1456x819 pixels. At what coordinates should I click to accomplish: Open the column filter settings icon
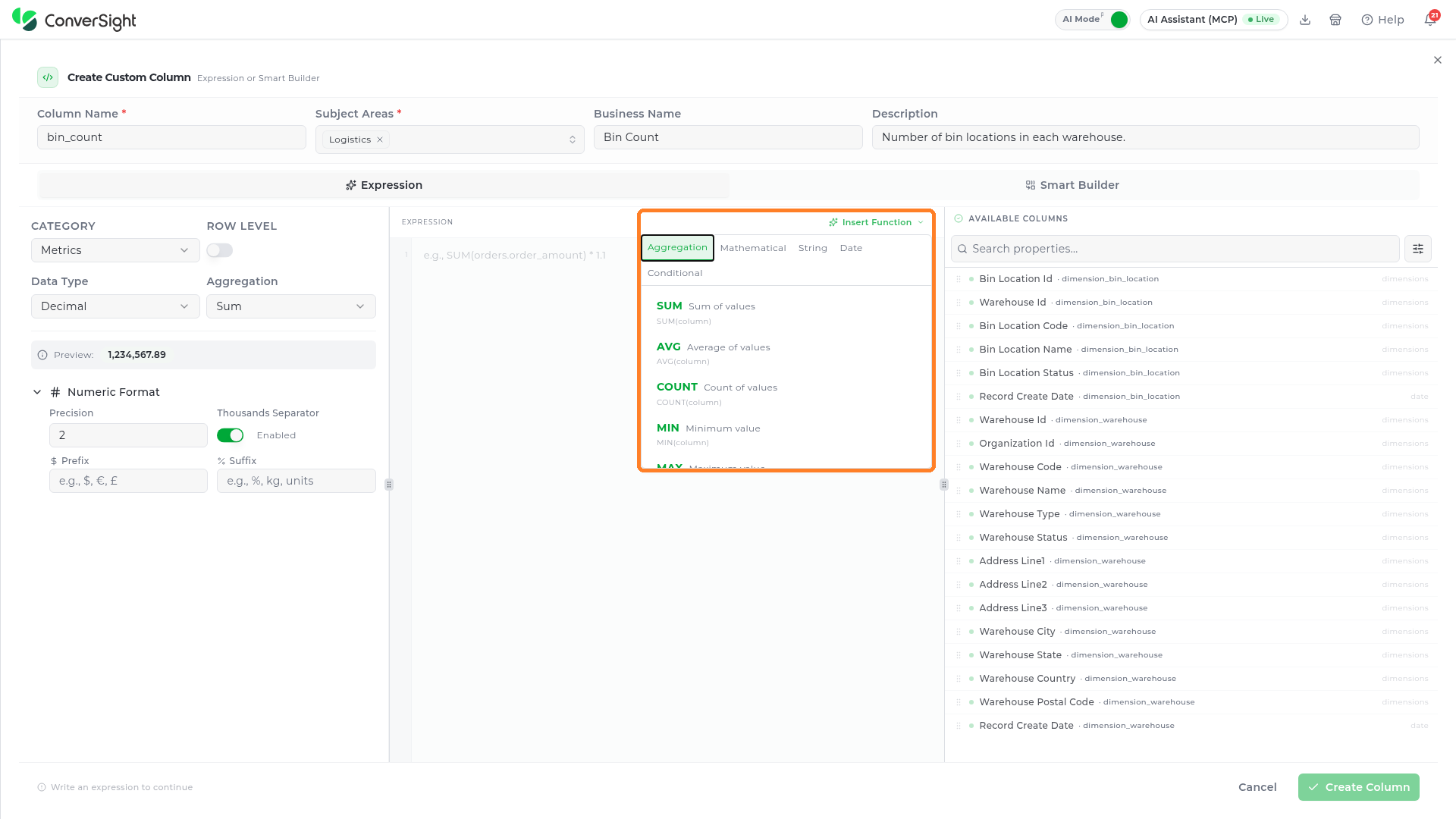pyautogui.click(x=1418, y=249)
